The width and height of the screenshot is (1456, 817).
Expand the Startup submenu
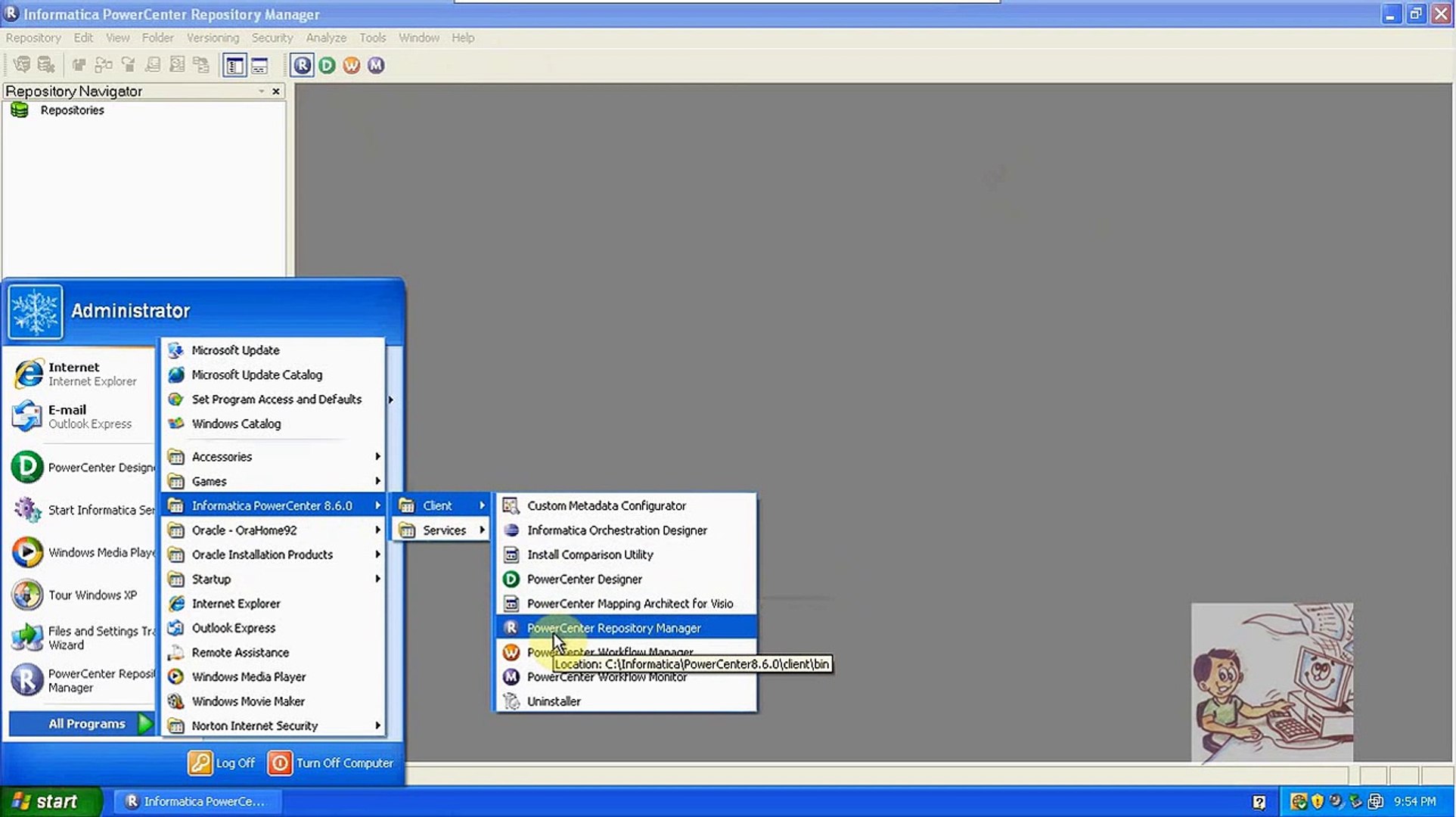pos(273,579)
